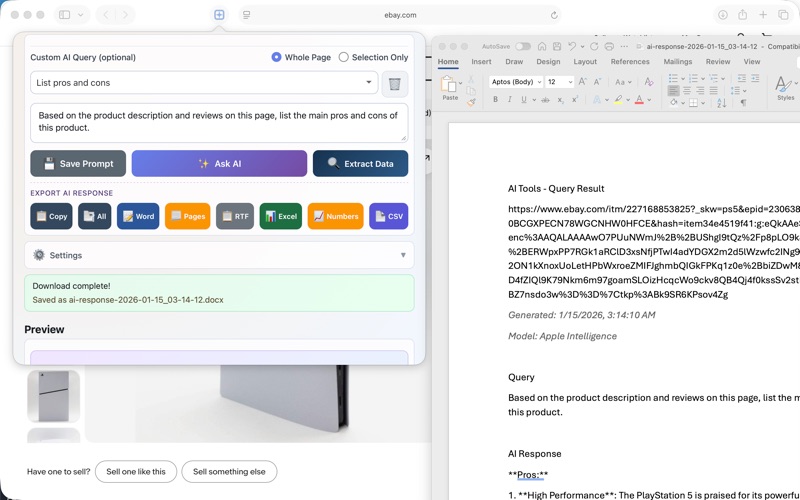The height and width of the screenshot is (500, 800).
Task: Switch to the Insert tab in Word
Action: click(481, 62)
